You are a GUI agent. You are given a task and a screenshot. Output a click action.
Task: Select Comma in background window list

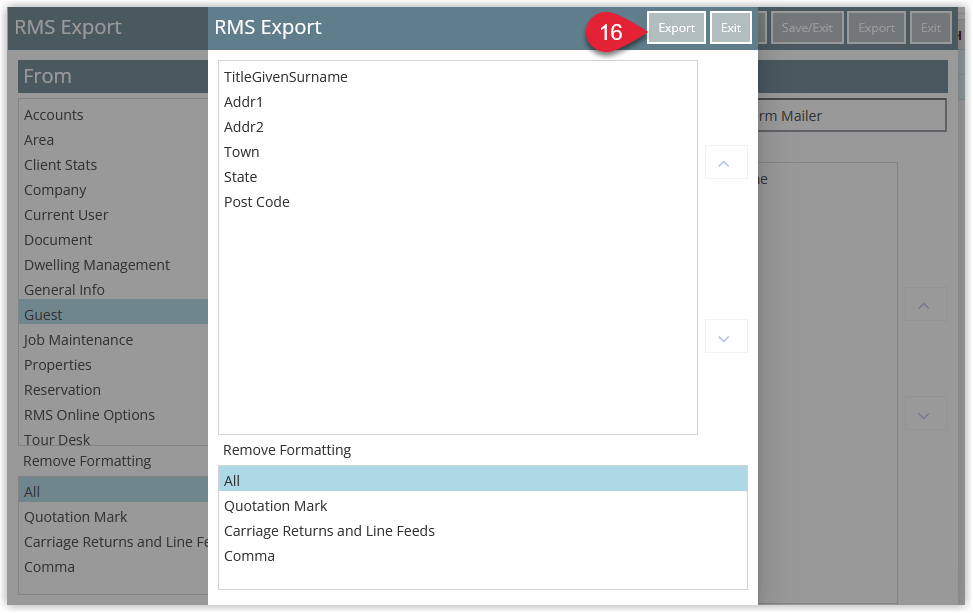point(114,567)
